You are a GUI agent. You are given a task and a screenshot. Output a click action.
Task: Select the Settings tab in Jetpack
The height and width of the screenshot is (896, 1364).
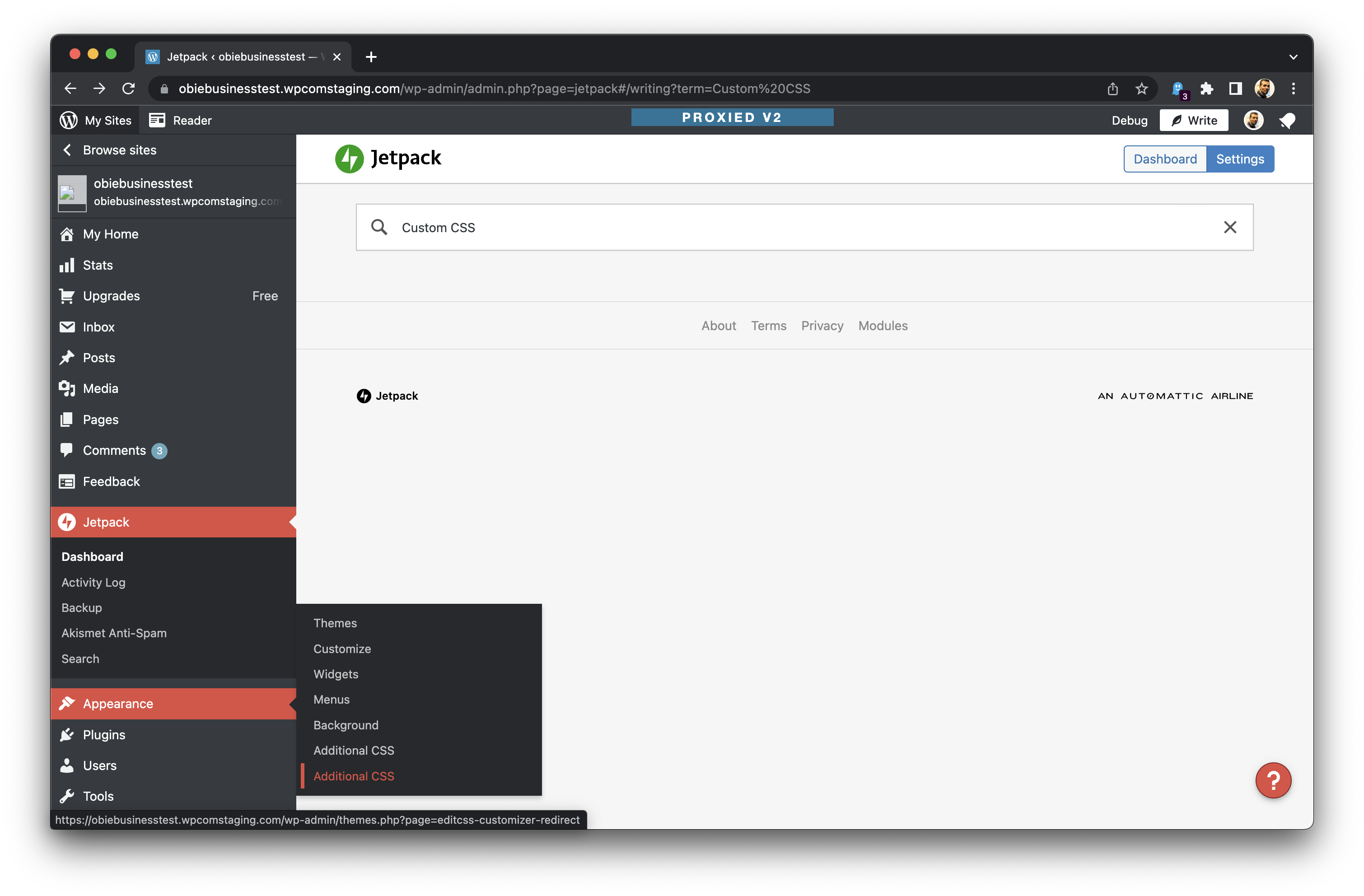(1240, 159)
